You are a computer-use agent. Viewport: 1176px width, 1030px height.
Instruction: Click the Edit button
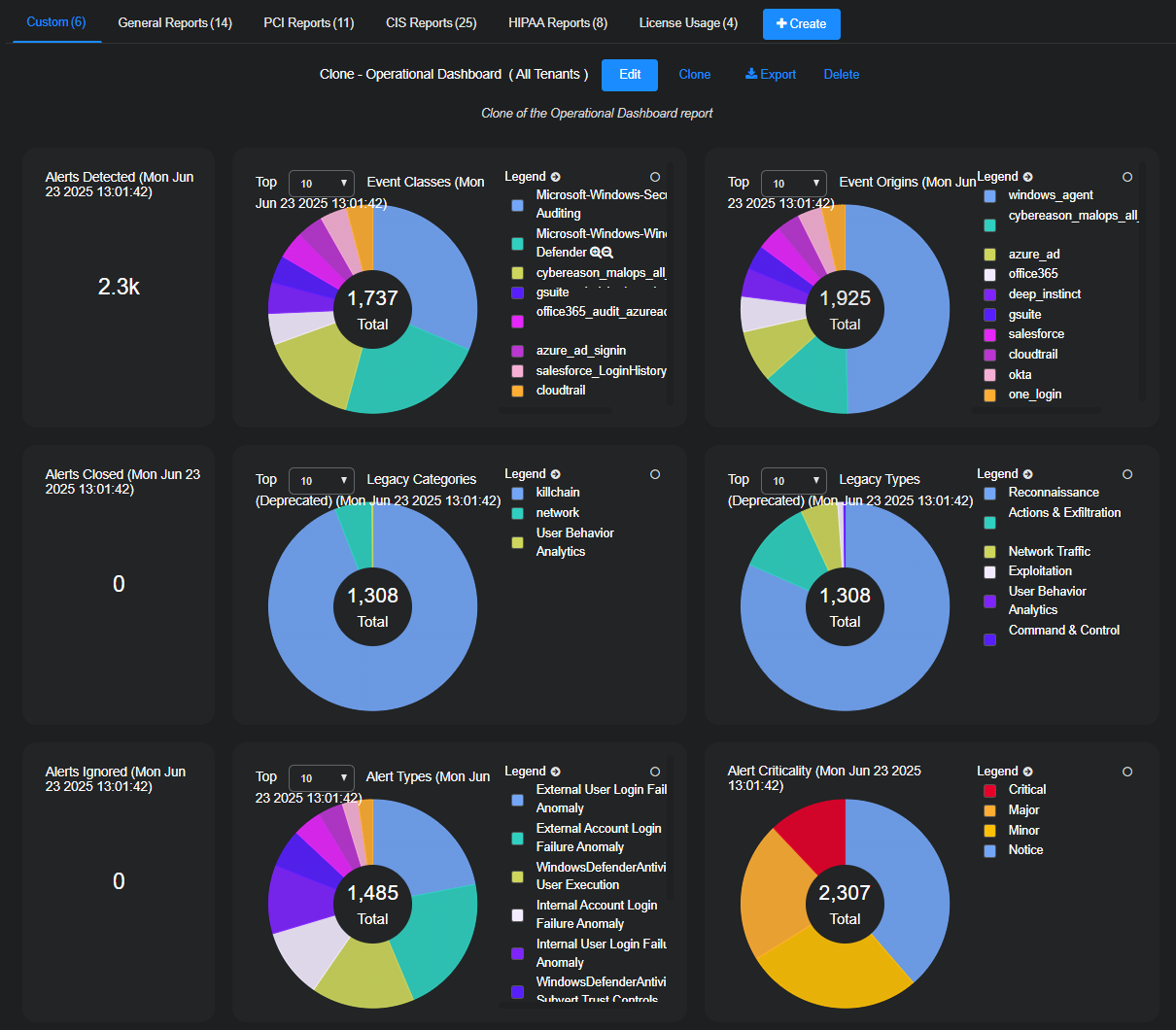click(629, 74)
